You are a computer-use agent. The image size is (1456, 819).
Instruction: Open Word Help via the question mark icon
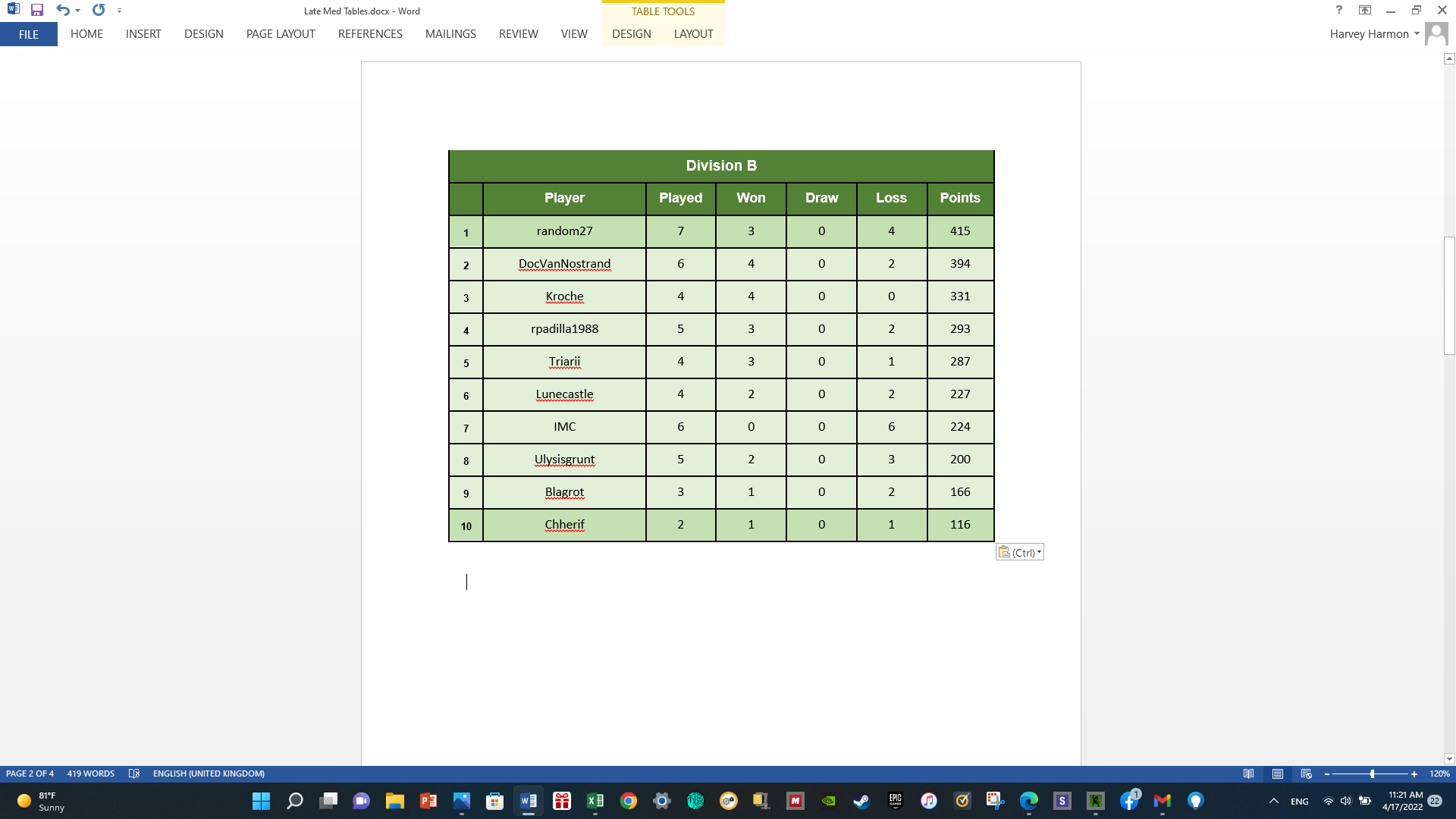coord(1338,10)
